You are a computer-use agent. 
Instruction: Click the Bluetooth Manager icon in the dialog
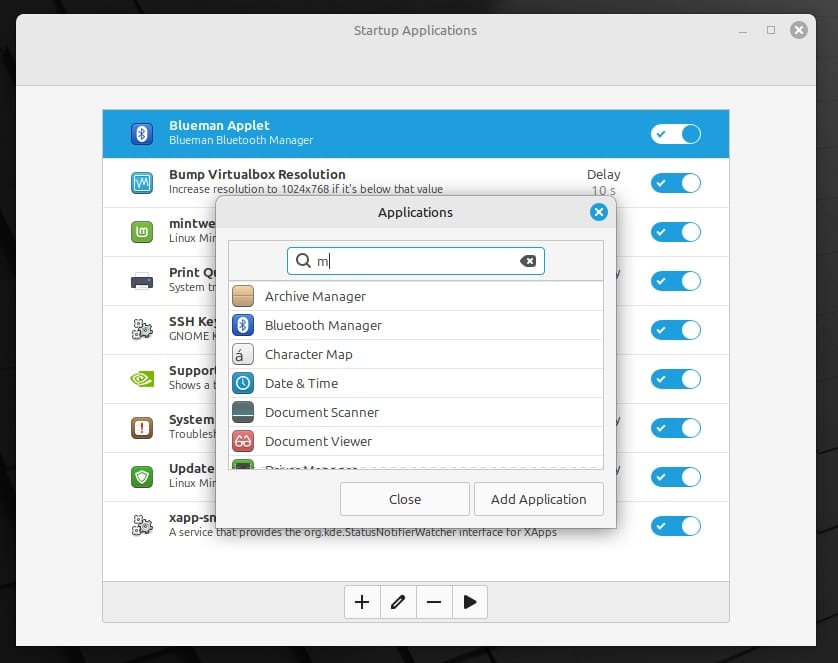tap(243, 324)
